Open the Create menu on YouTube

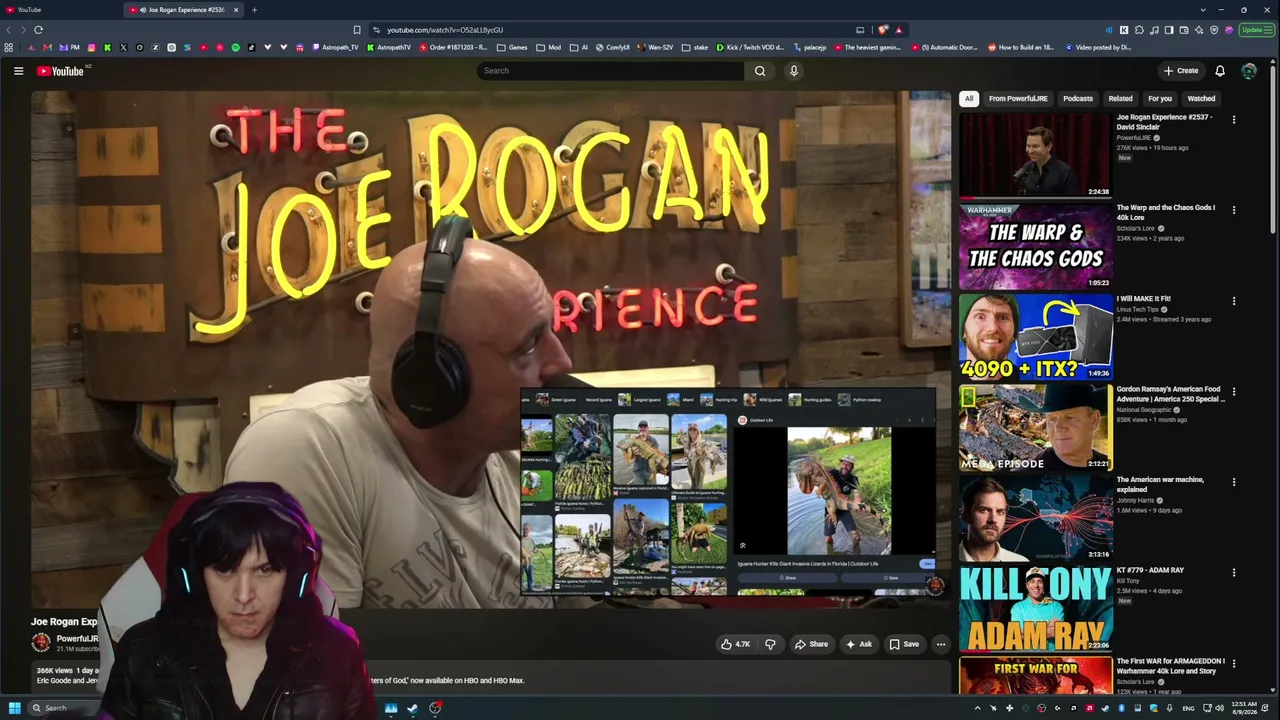1181,71
